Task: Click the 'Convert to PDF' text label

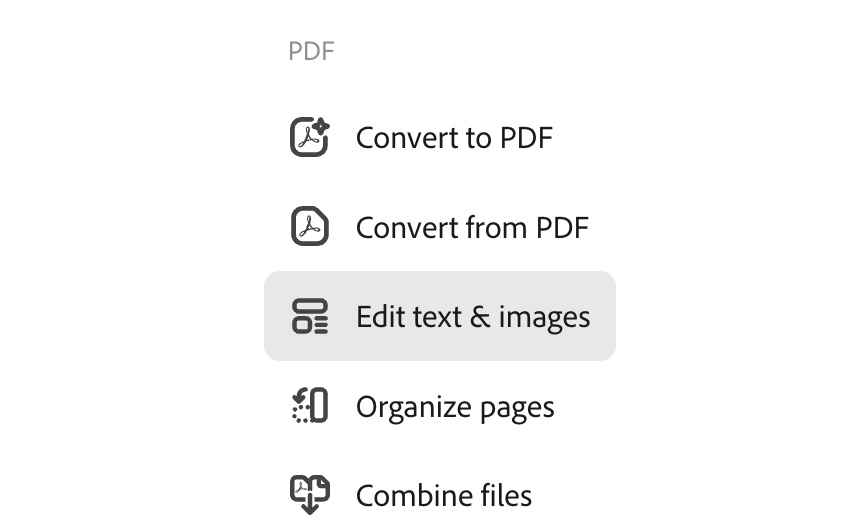Action: click(x=454, y=138)
